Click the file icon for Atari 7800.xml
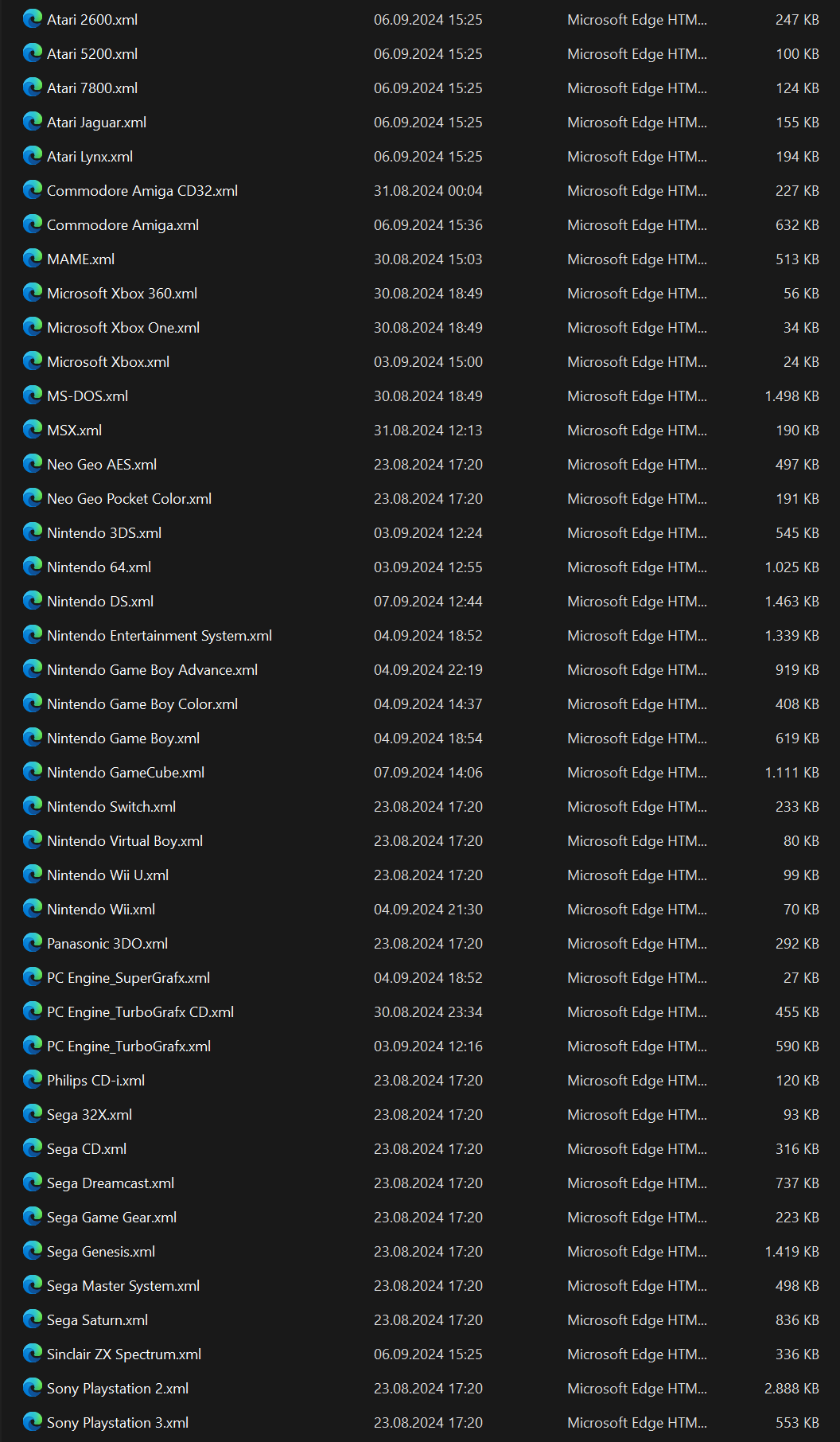The image size is (840, 1442). pyautogui.click(x=33, y=88)
